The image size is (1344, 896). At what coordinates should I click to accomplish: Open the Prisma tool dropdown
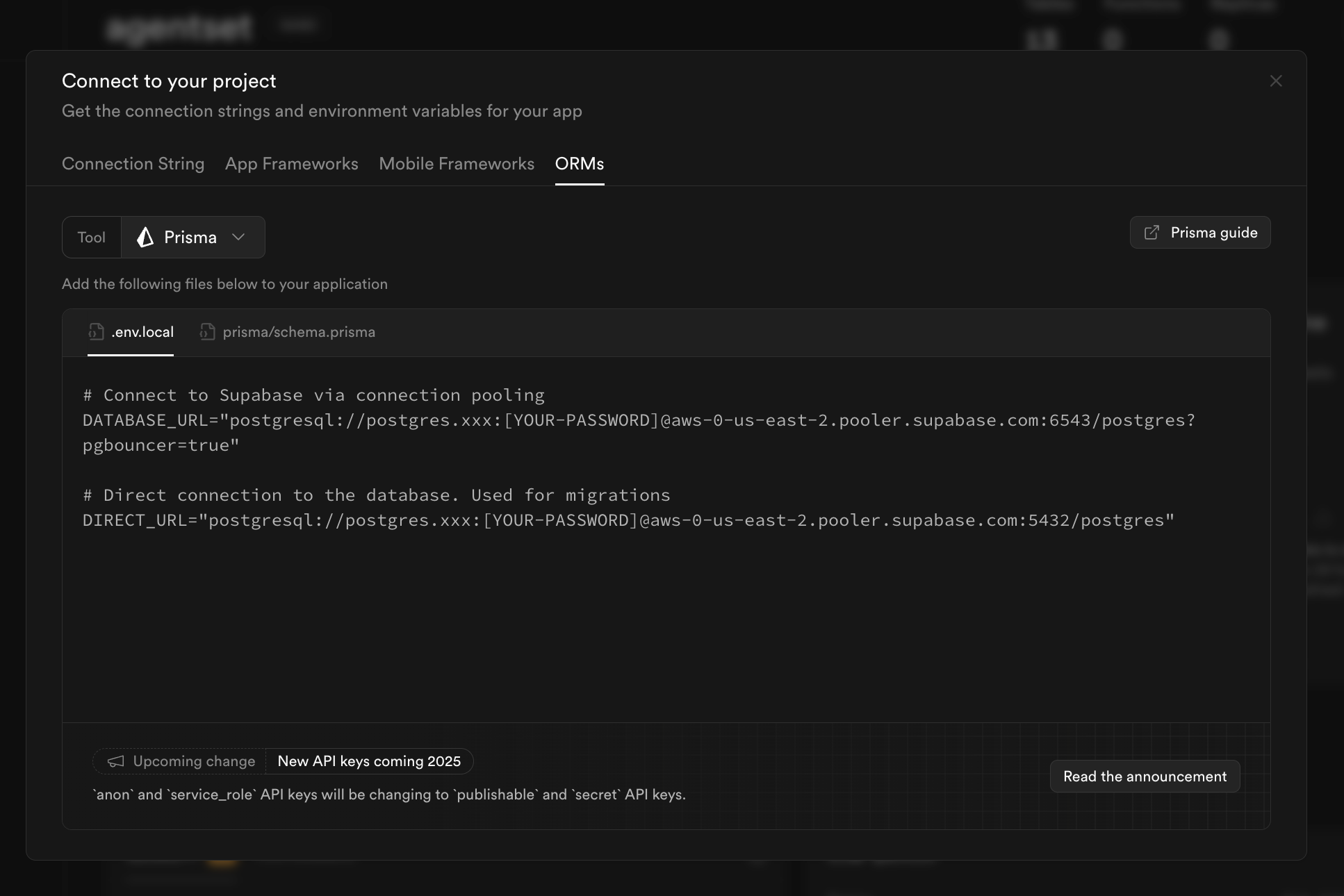tap(193, 238)
